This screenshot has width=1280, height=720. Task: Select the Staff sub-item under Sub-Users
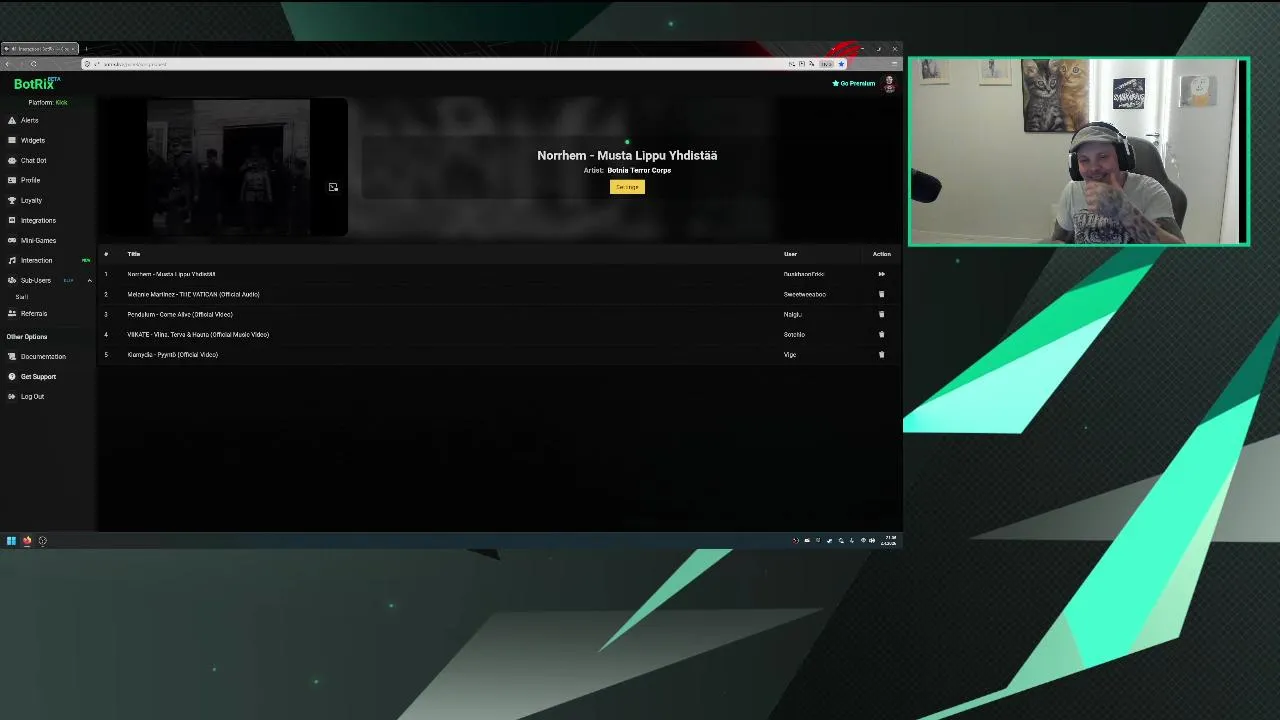tap(22, 297)
